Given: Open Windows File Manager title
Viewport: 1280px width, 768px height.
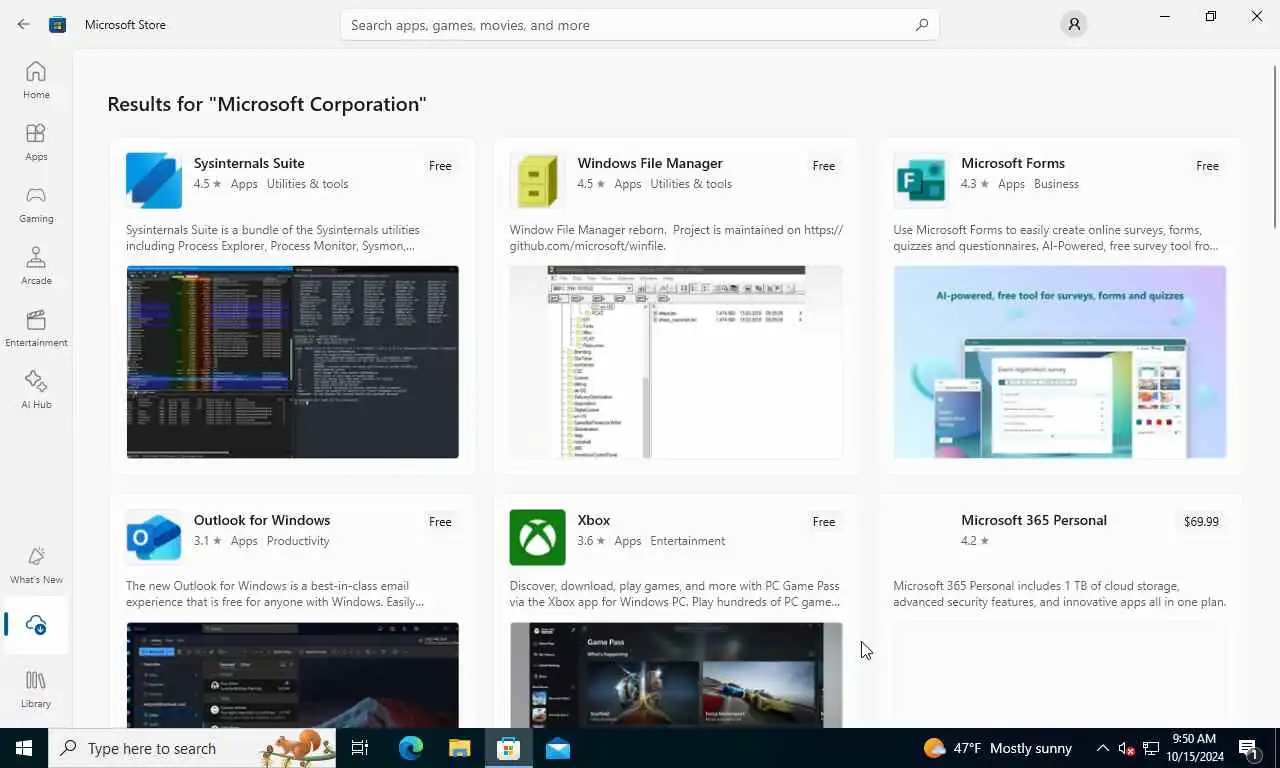Looking at the screenshot, I should point(650,163).
